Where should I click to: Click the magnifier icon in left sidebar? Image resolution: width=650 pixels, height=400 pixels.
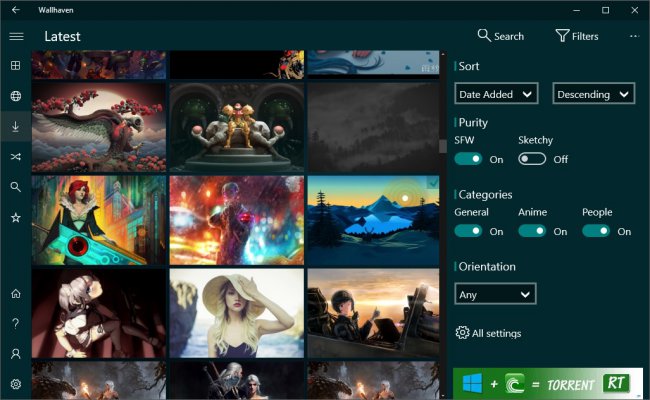click(x=16, y=187)
